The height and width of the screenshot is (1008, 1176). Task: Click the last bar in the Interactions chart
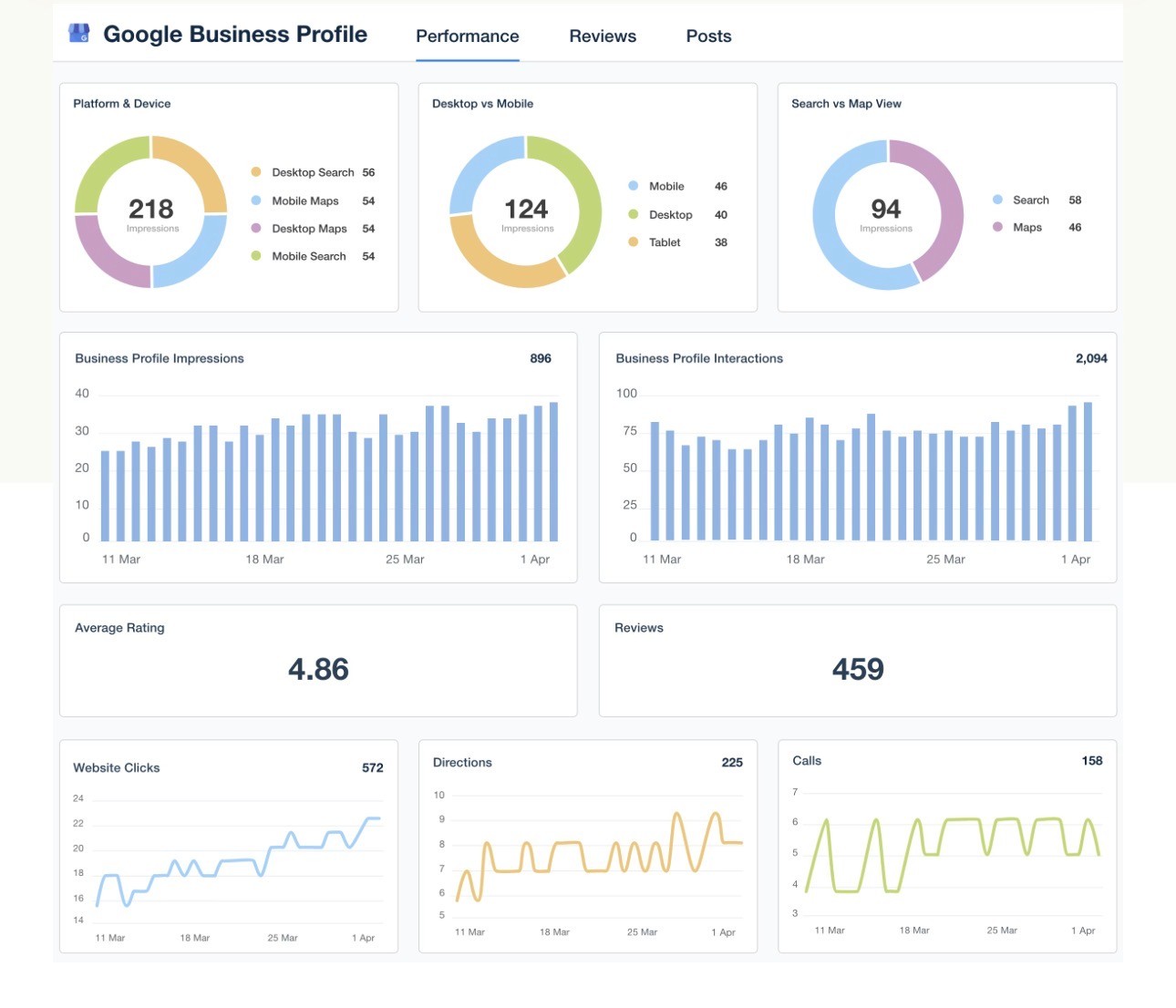[x=1088, y=471]
